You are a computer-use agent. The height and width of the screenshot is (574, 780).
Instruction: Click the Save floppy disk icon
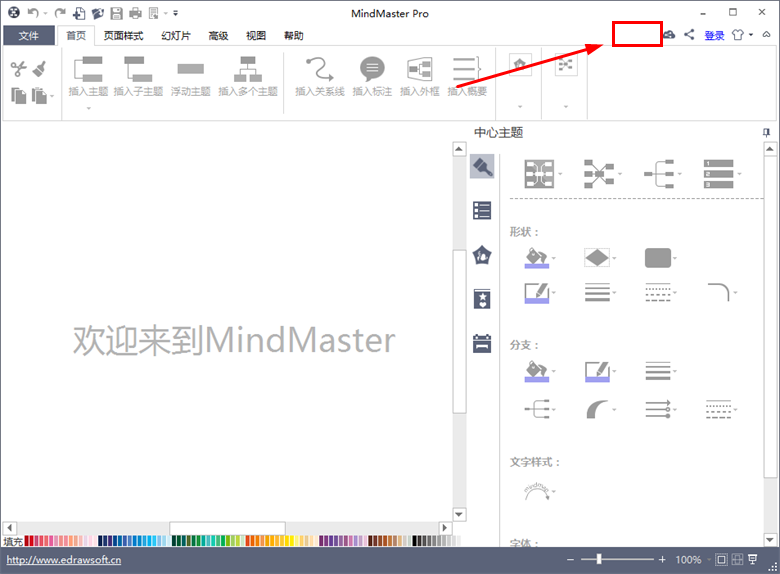[116, 13]
